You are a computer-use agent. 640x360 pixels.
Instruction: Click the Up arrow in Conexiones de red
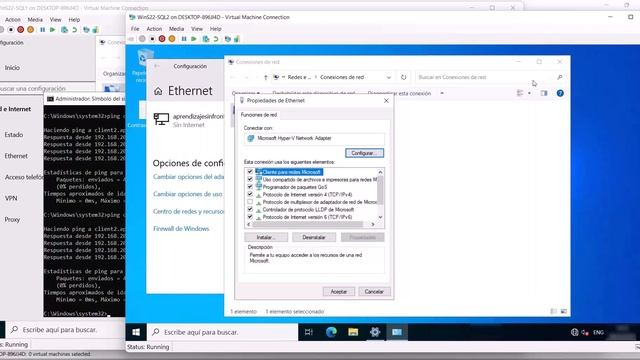click(266, 77)
